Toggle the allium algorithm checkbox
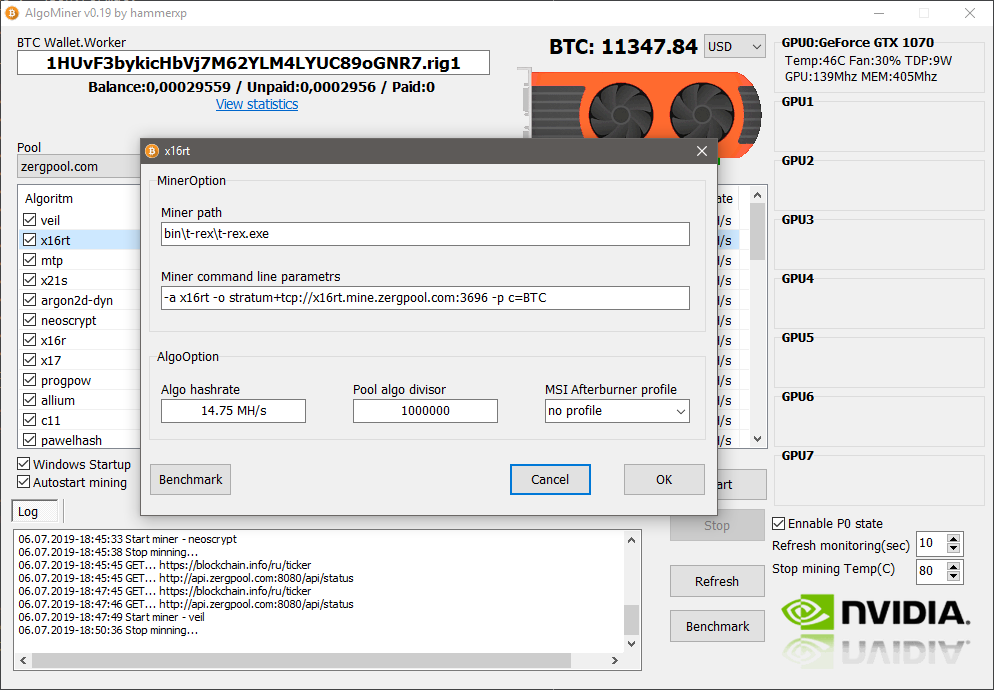 click(29, 400)
